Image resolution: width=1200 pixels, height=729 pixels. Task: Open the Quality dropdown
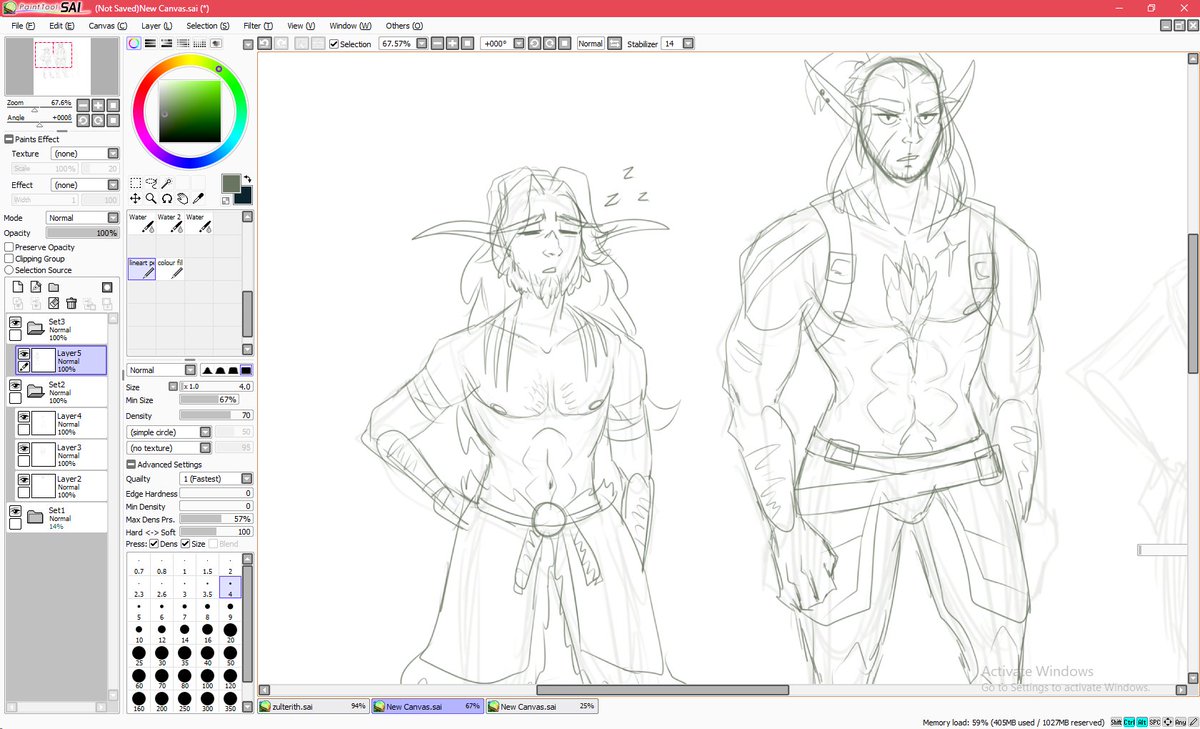[246, 479]
